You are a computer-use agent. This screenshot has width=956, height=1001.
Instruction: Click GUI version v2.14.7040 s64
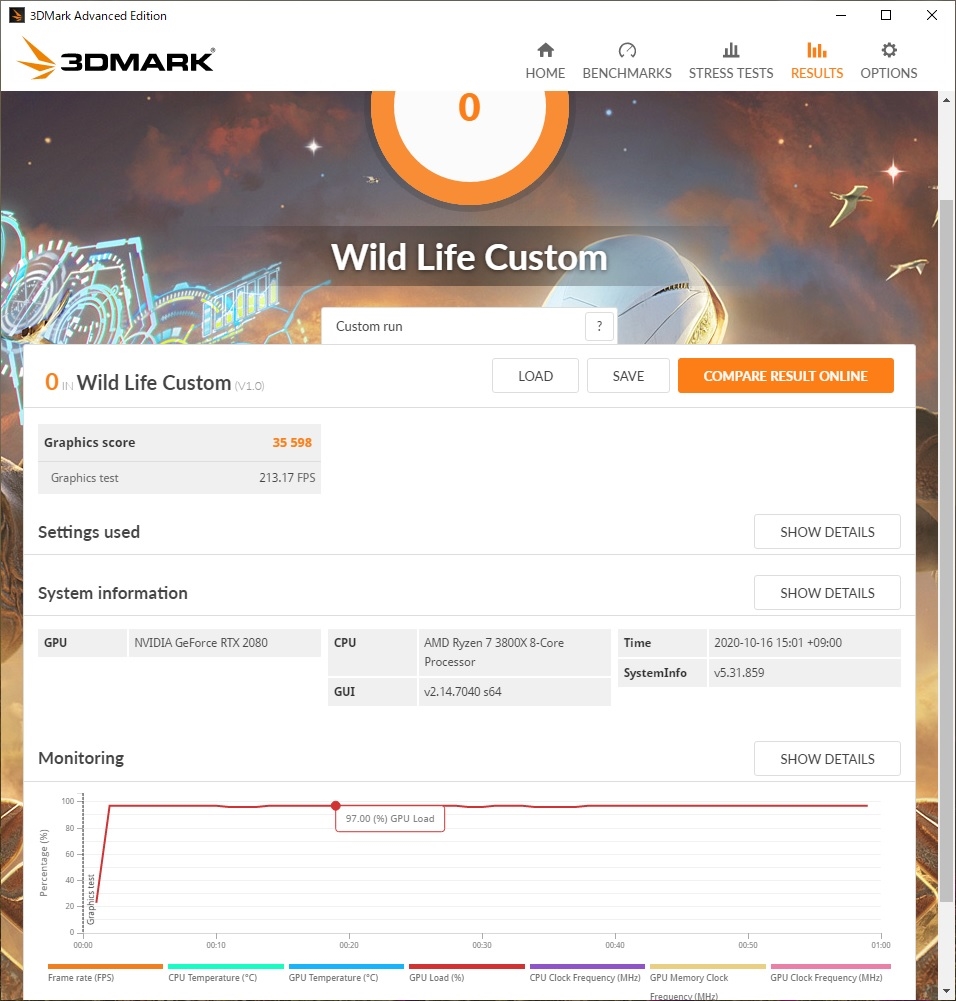463,692
